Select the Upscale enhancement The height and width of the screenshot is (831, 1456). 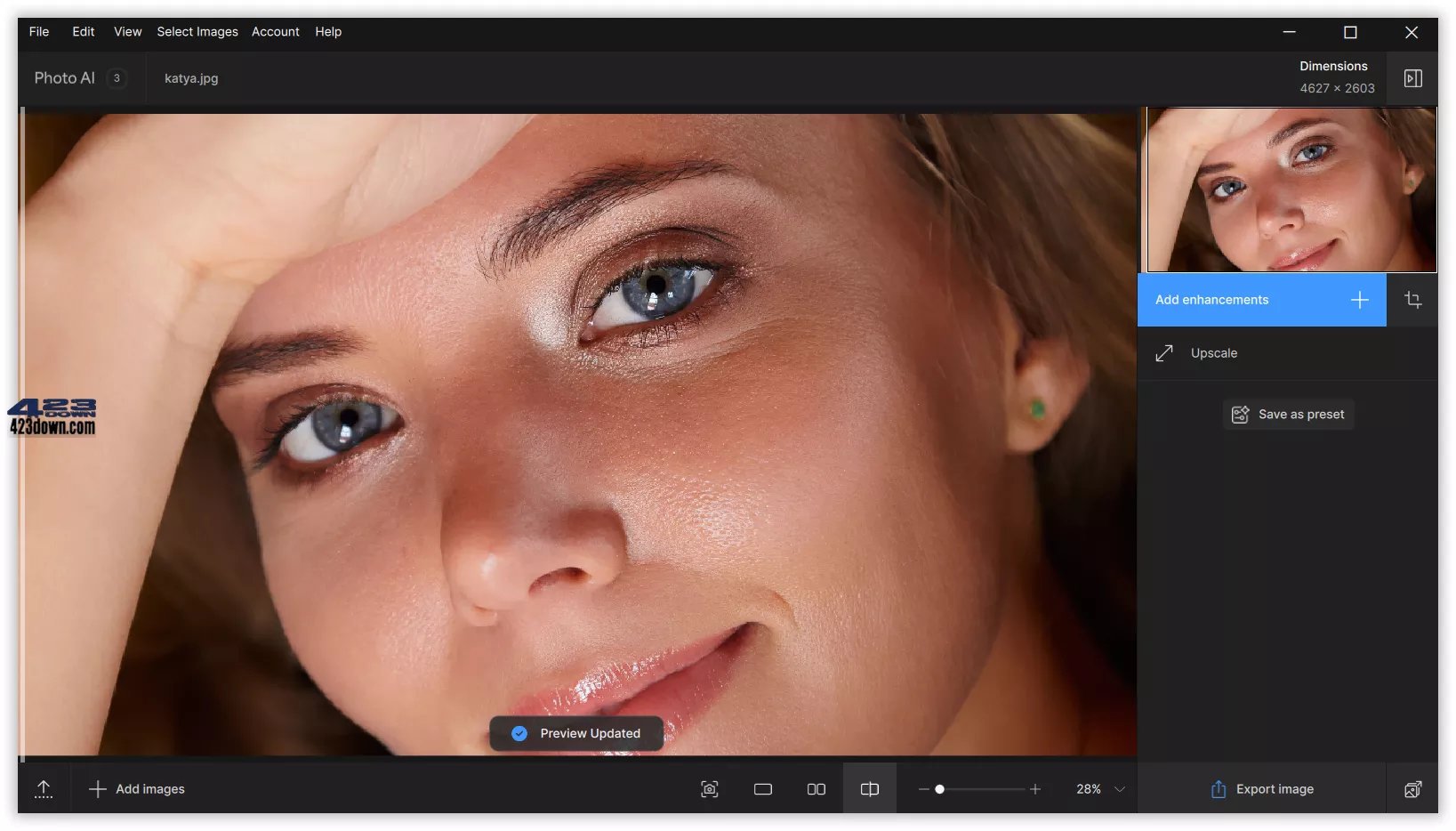[x=1213, y=353]
